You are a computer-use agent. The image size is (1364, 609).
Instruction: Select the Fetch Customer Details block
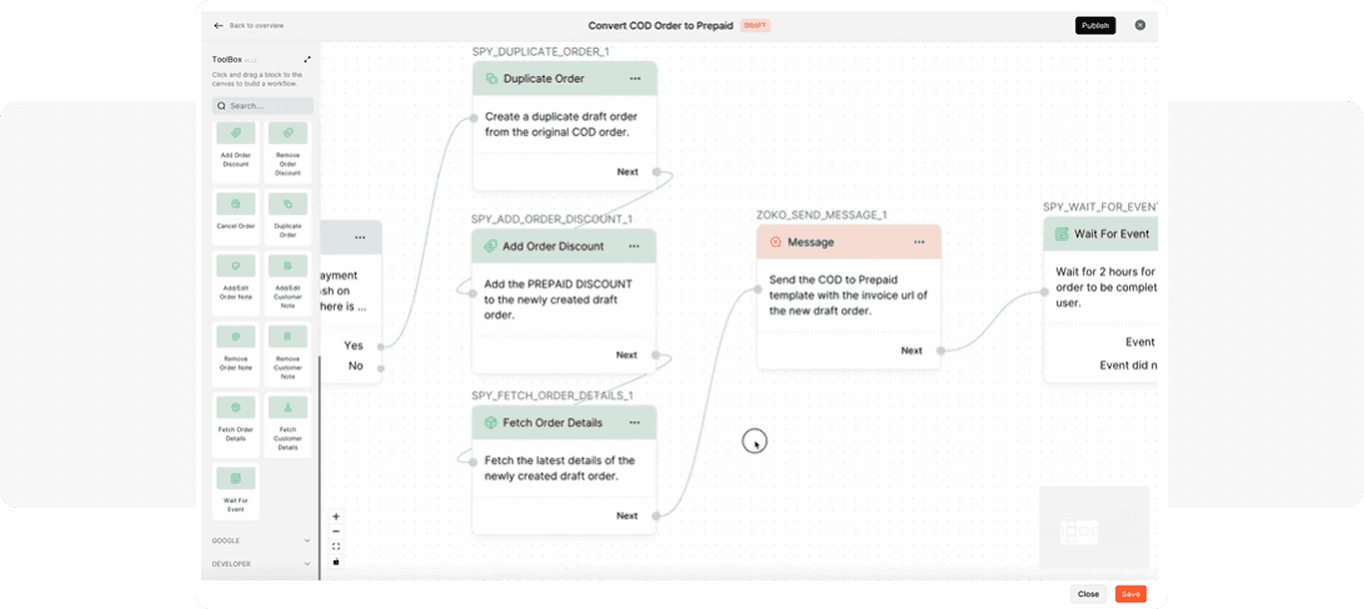pos(288,422)
